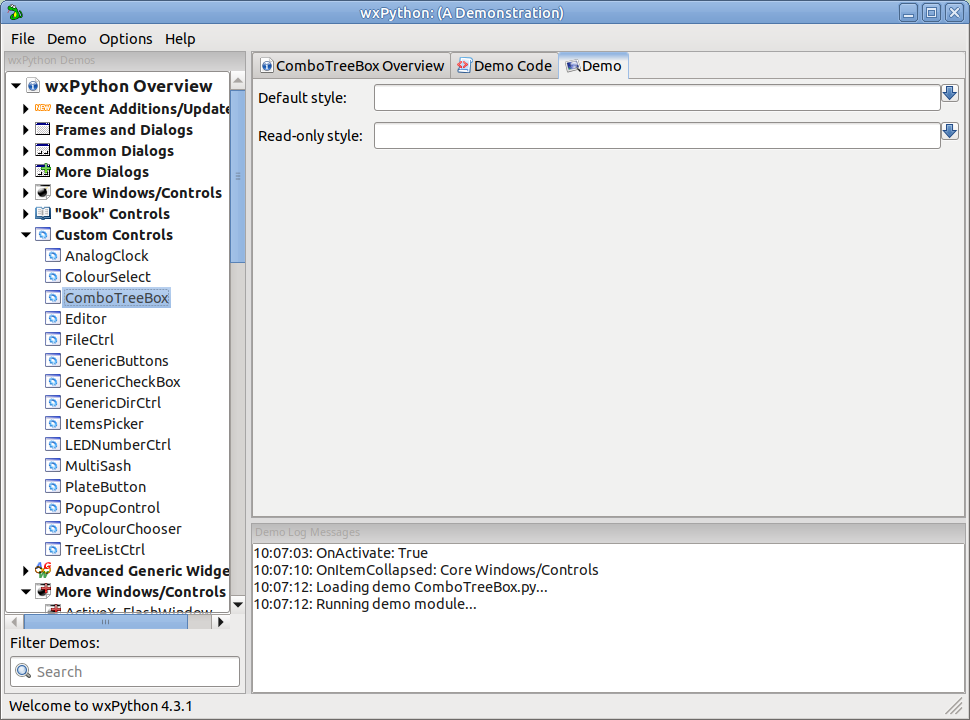This screenshot has height=720, width=970.
Task: Click inside the Read-only style field
Action: click(x=657, y=135)
